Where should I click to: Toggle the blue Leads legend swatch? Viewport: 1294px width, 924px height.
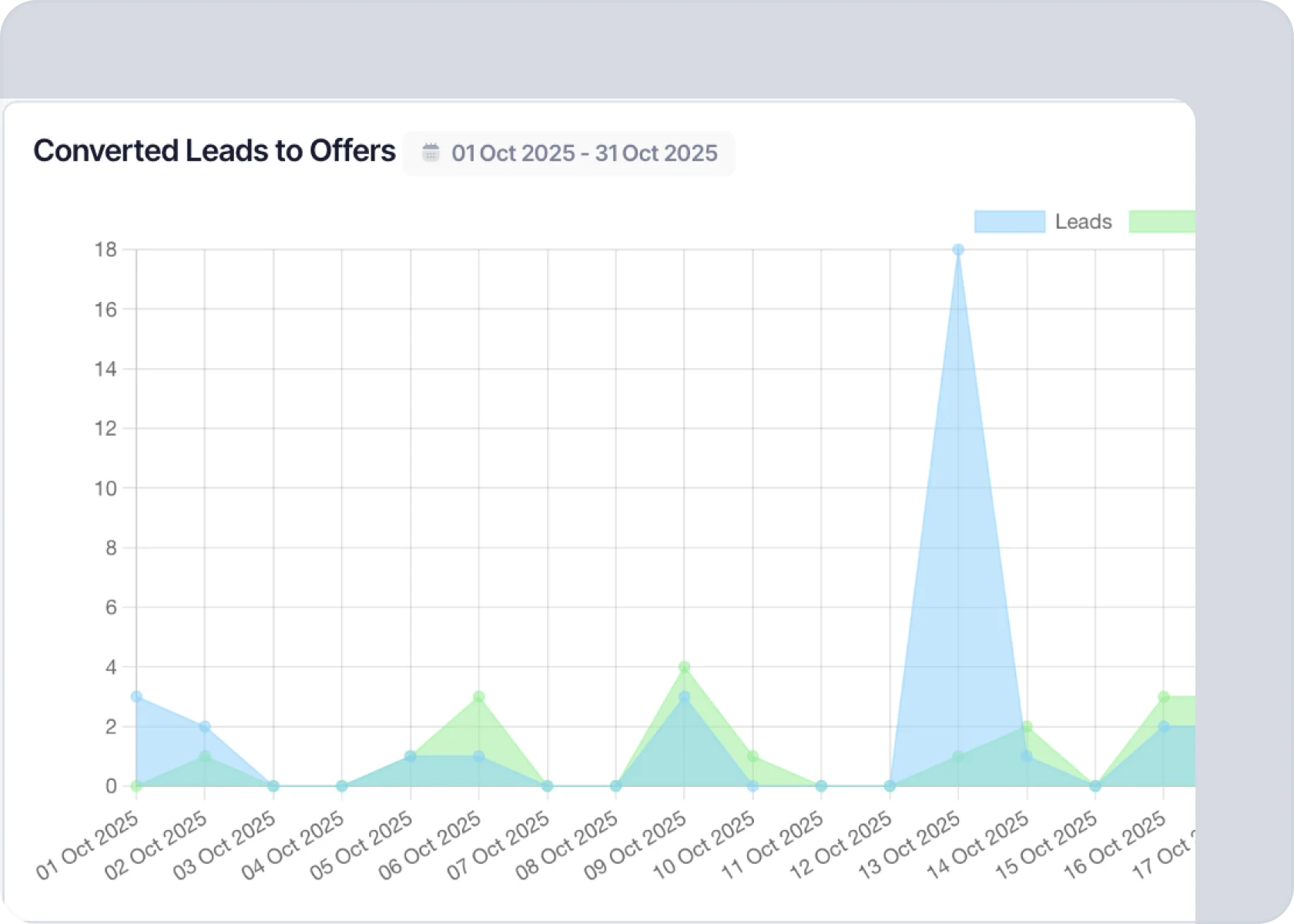coord(1010,222)
